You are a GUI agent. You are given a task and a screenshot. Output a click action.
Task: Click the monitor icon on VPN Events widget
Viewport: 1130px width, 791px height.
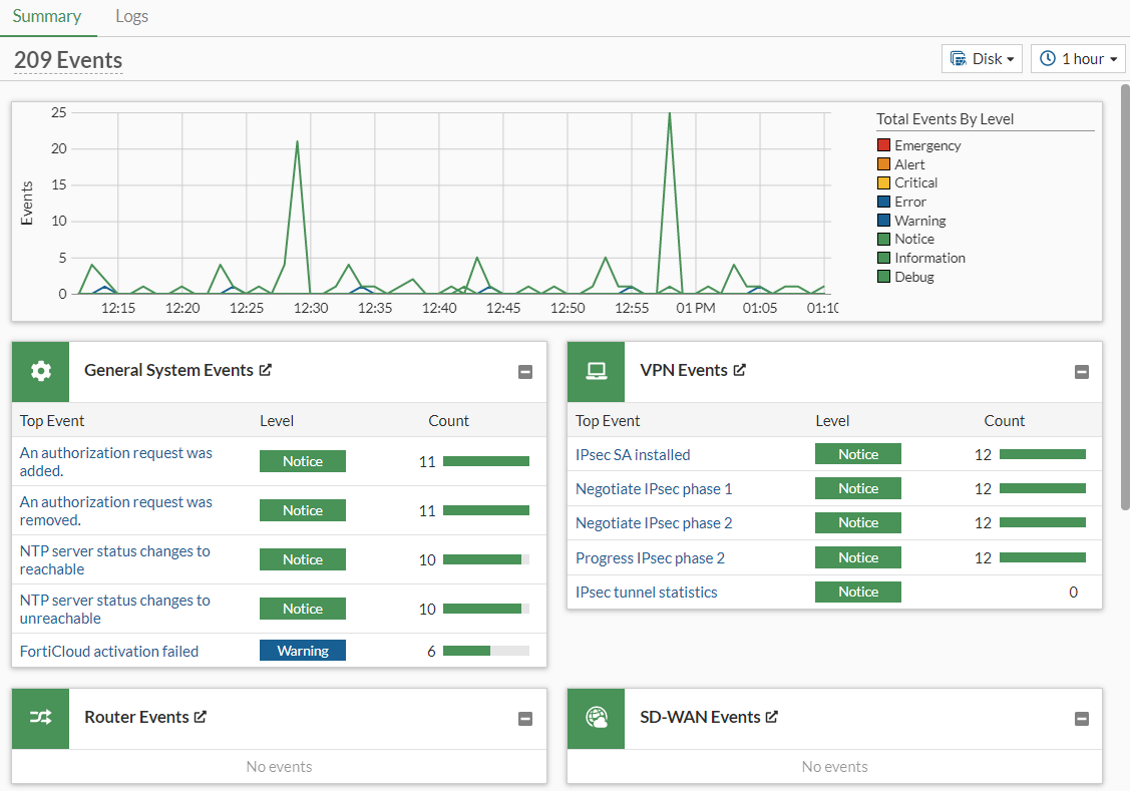596,370
